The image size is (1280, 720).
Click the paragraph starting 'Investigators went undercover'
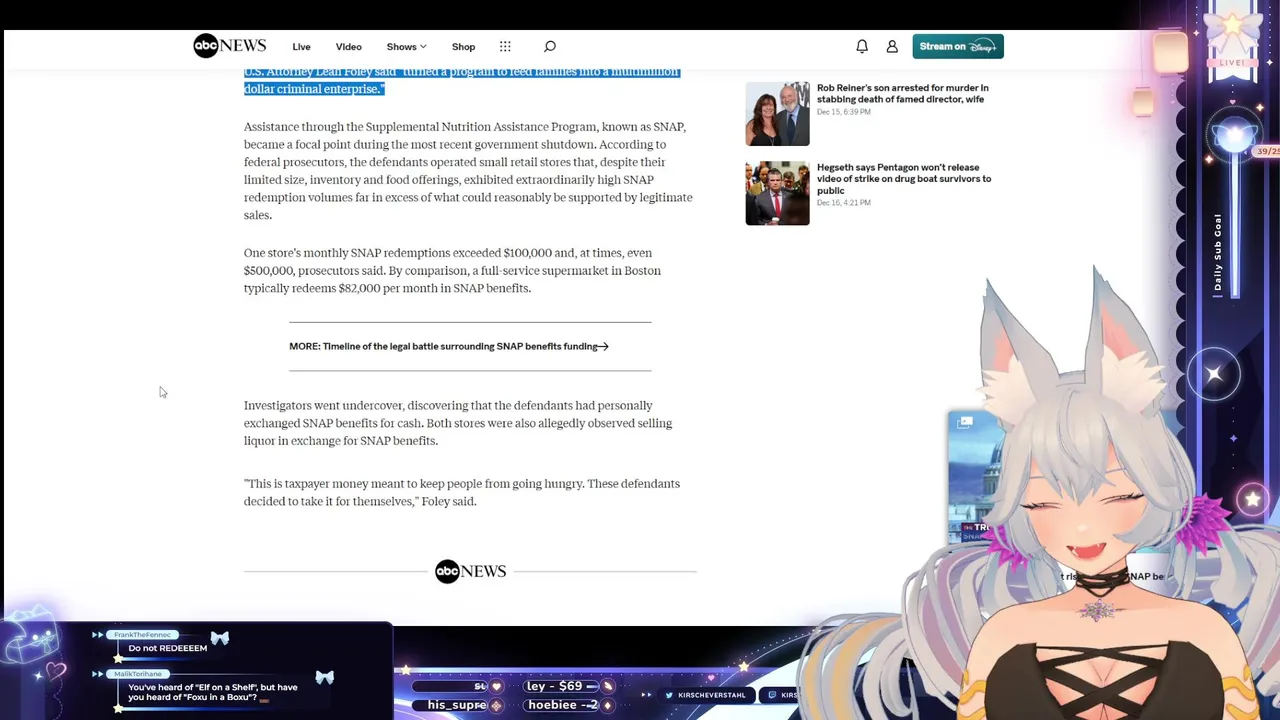pos(458,423)
